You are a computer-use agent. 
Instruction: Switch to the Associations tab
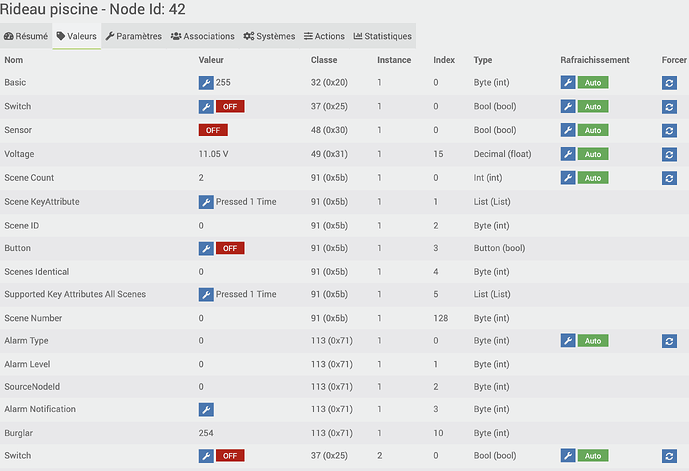click(x=203, y=36)
